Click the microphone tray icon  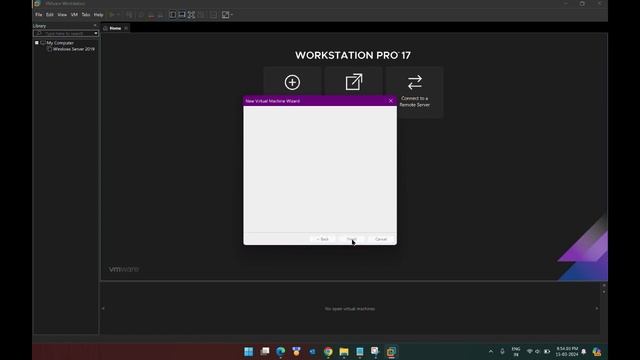click(502, 351)
